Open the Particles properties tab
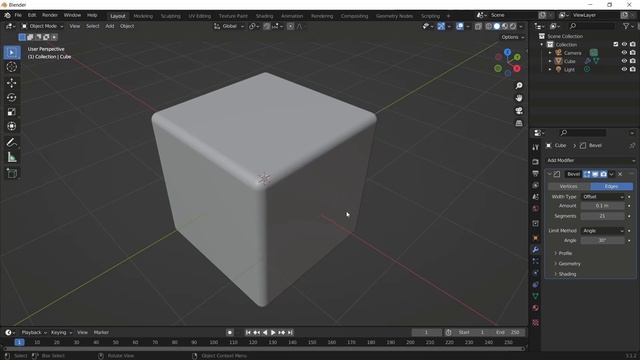 tap(536, 261)
